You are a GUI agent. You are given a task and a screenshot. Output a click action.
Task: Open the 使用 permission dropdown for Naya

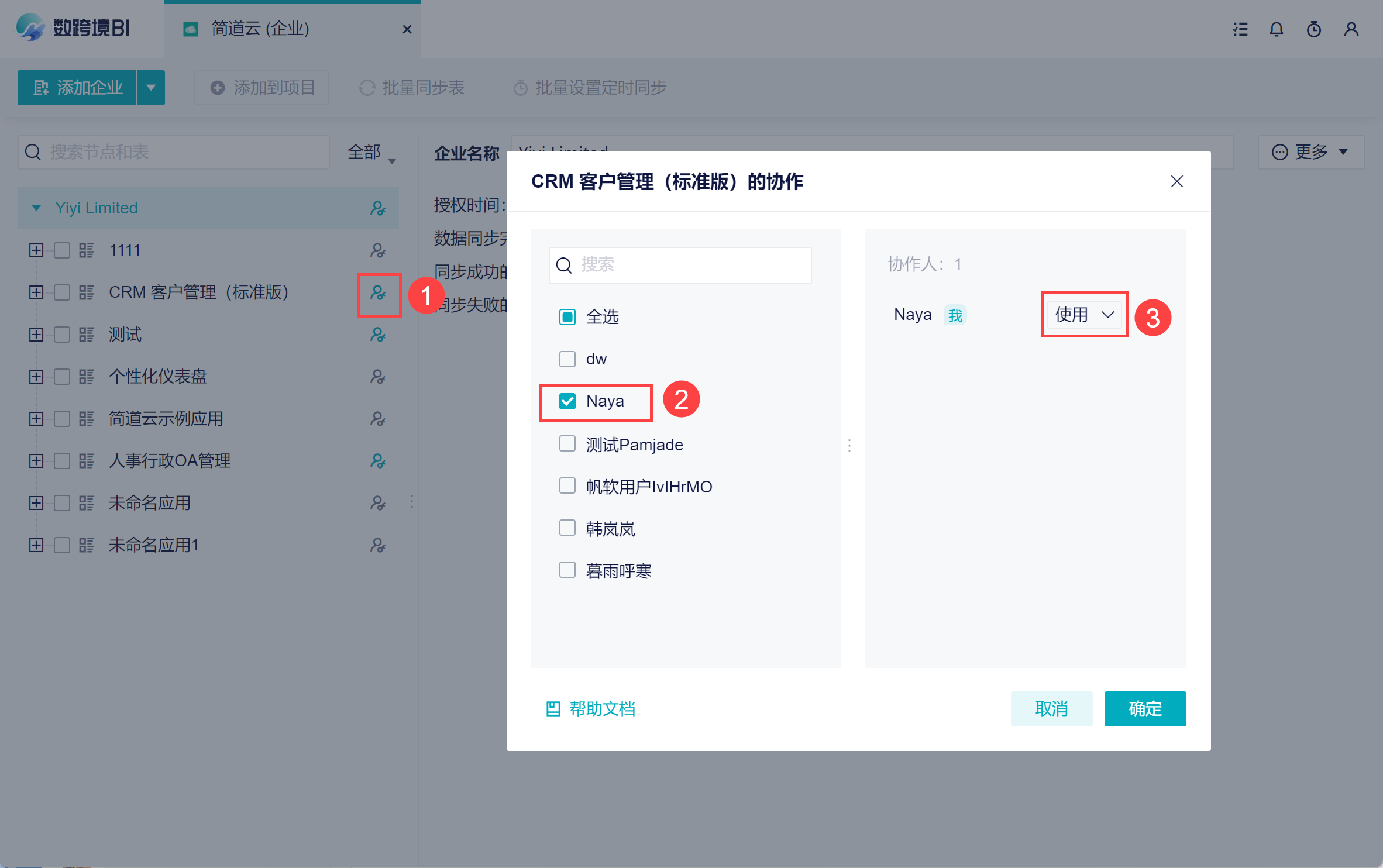point(1084,315)
